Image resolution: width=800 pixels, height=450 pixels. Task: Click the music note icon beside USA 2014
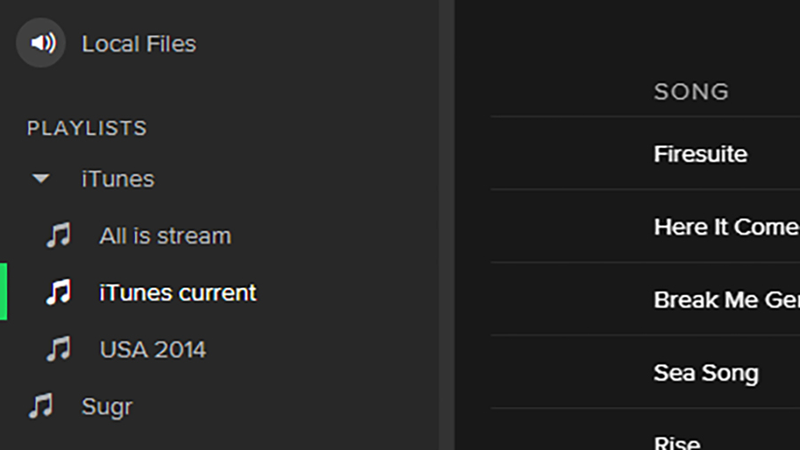tap(59, 349)
